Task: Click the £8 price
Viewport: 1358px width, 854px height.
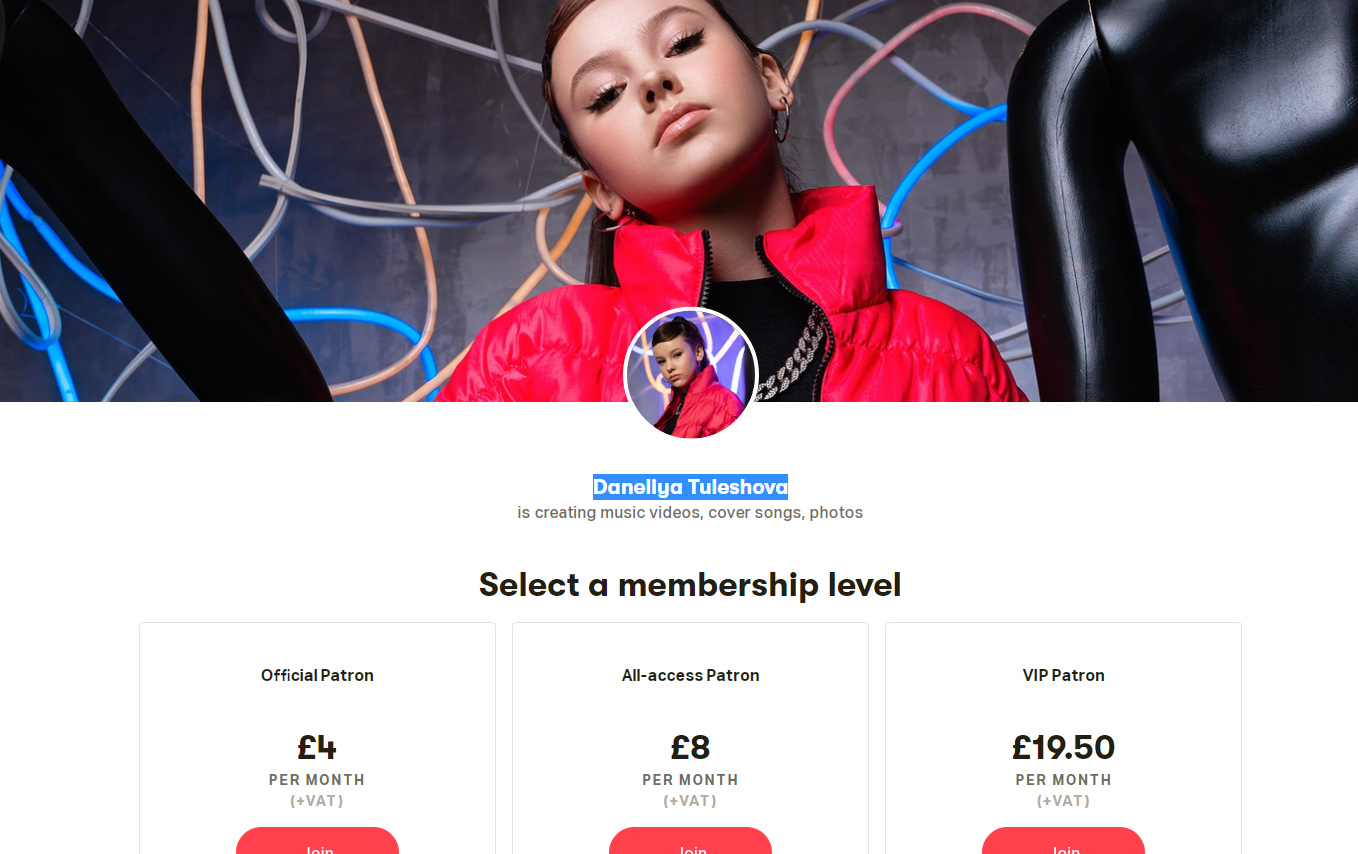Action: coord(690,747)
